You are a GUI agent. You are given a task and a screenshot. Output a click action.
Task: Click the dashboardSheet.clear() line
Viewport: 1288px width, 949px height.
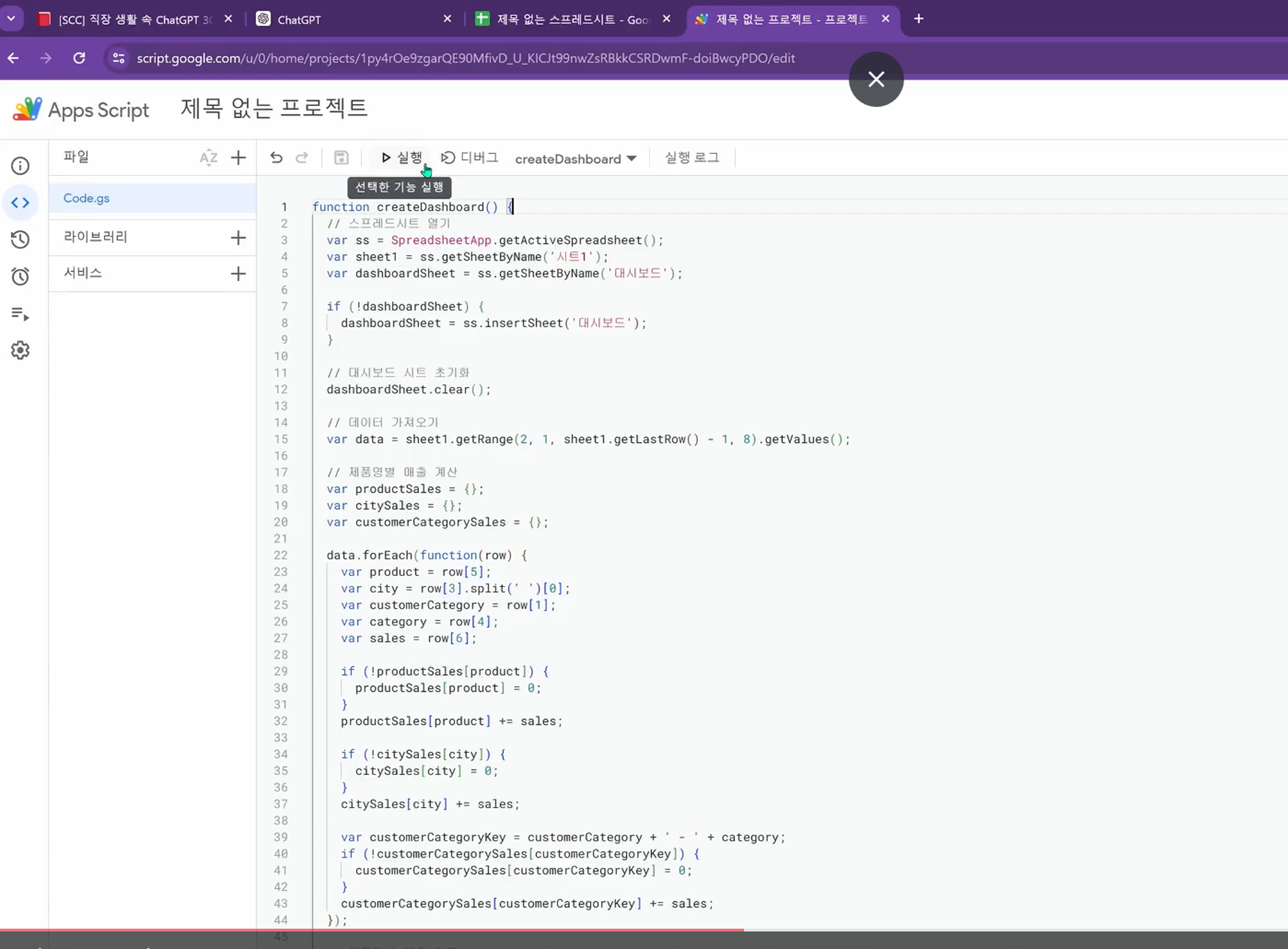coord(409,390)
